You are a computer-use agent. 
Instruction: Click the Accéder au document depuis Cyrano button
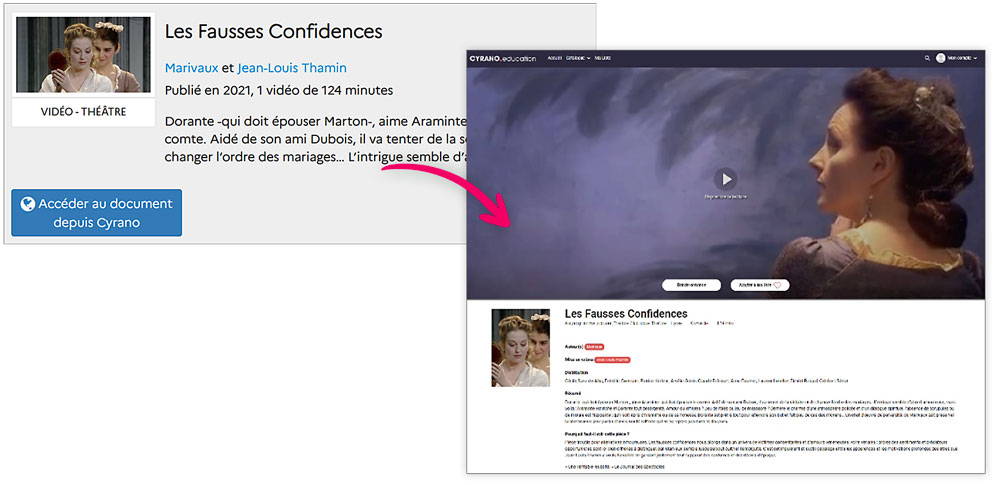coord(96,213)
